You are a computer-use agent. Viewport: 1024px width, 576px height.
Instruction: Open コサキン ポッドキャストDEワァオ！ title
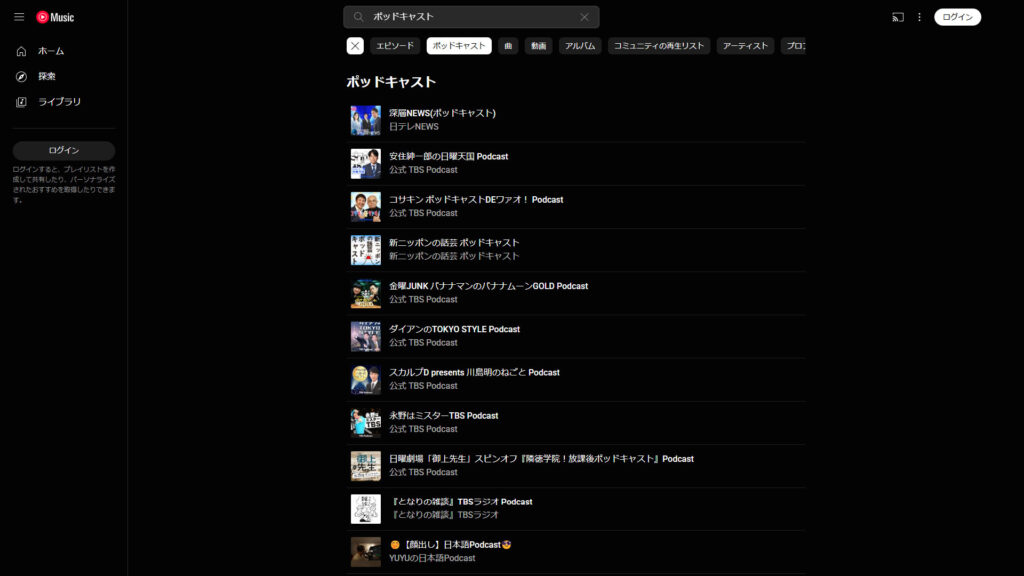476,199
